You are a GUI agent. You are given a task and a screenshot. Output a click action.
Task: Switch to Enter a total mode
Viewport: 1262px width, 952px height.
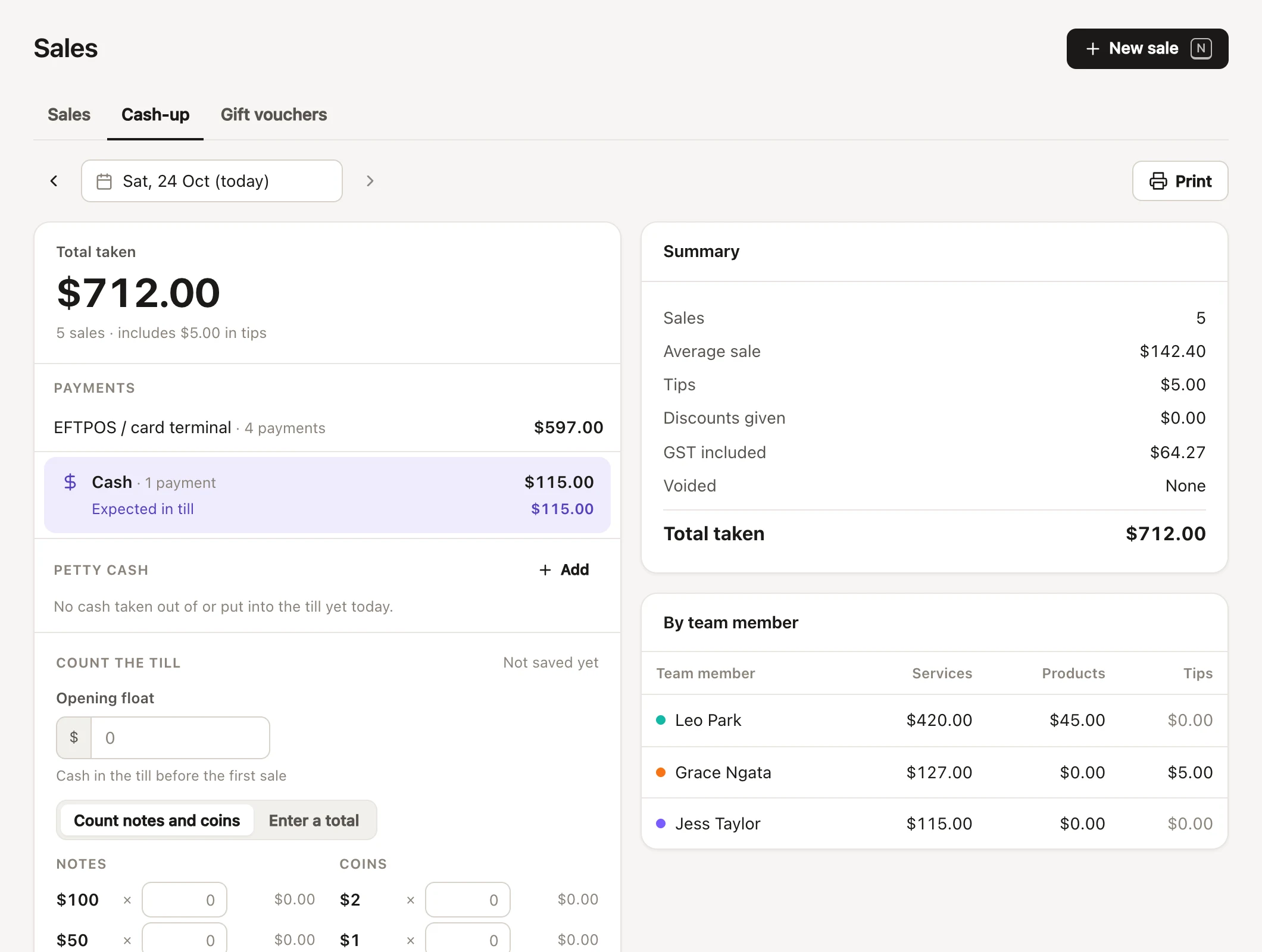tap(314, 821)
